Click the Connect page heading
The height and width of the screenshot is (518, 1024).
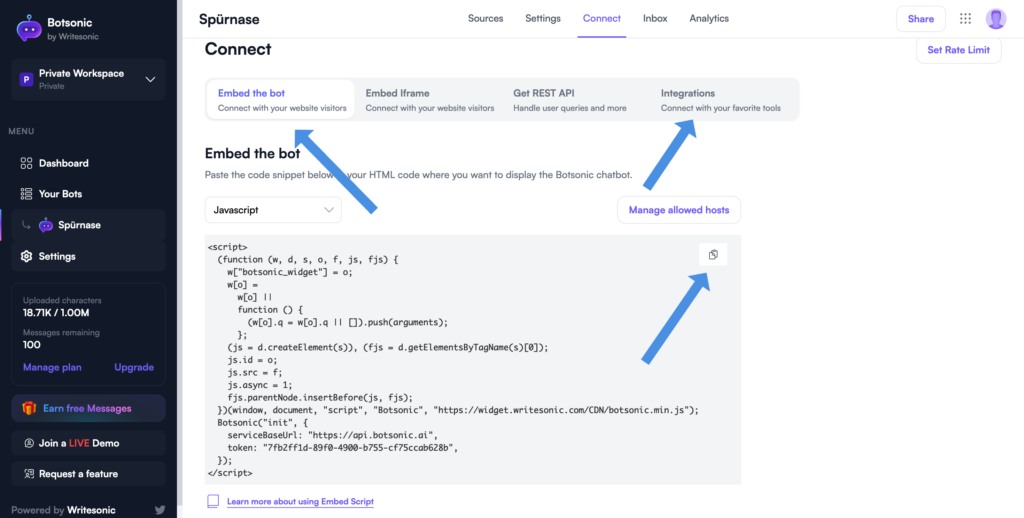click(x=238, y=49)
